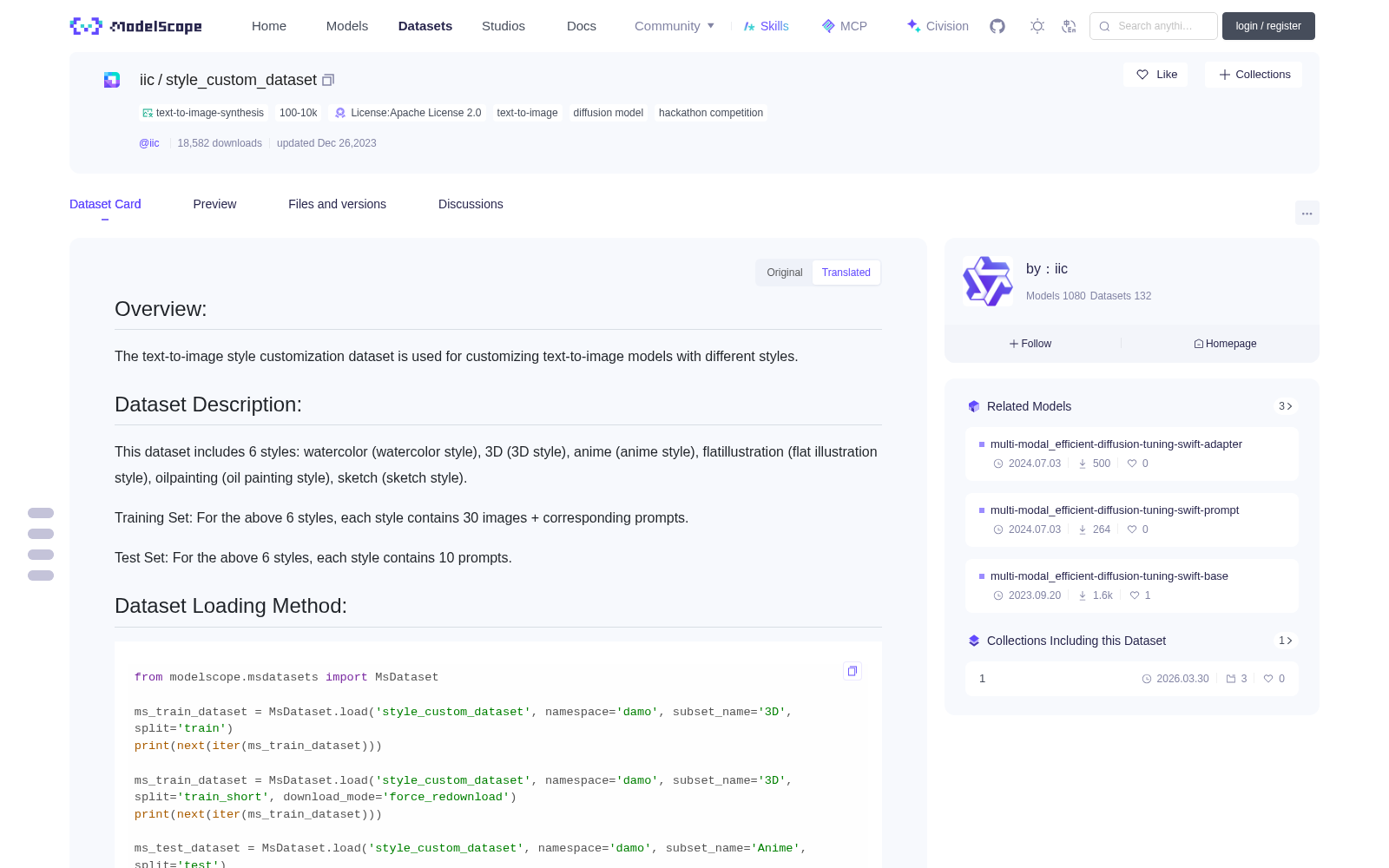Jump to second section via outline bar
Viewport: 1389px width, 868px height.
(x=41, y=534)
